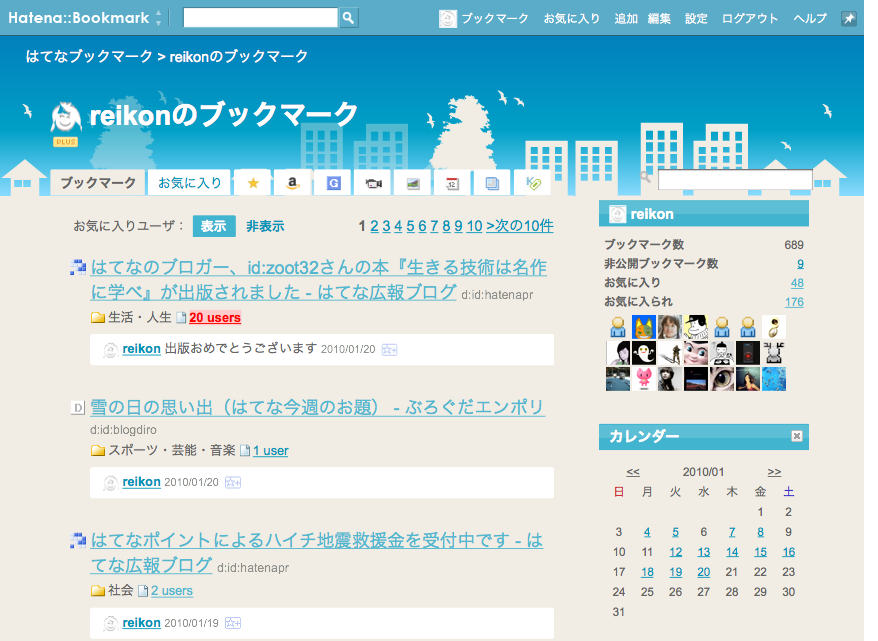Click 追加 in top navigation
The width and height of the screenshot is (878, 641).
point(626,18)
